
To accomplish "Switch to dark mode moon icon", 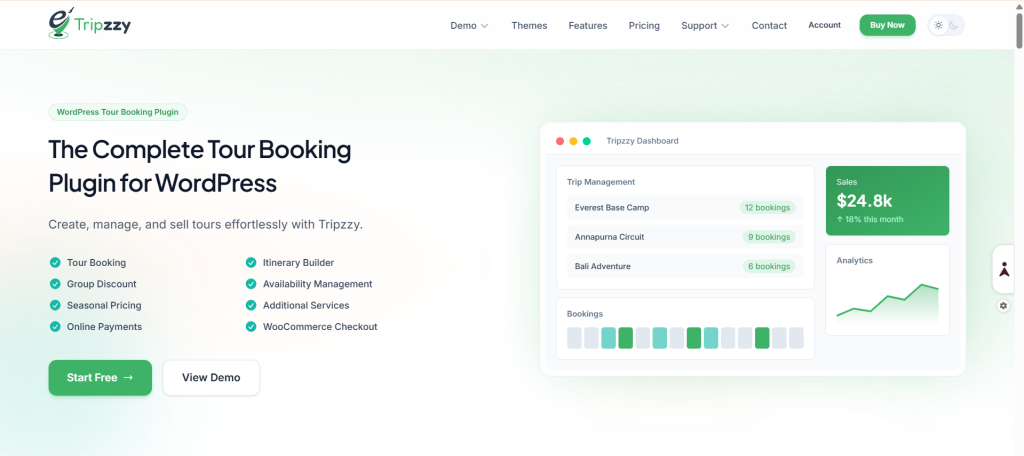I will pyautogui.click(x=953, y=25).
